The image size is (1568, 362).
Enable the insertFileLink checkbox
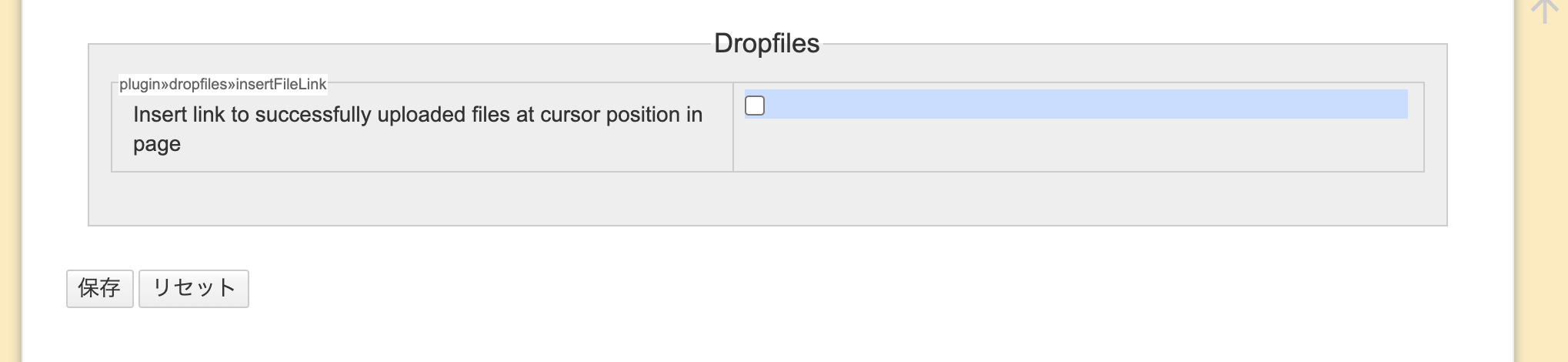(x=755, y=106)
